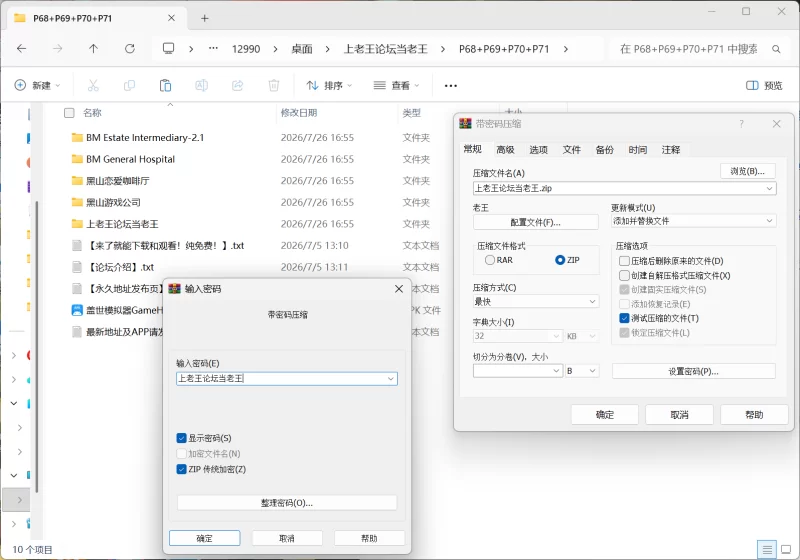The height and width of the screenshot is (560, 800).
Task: Open the new tab plus button
Action: 205,18
